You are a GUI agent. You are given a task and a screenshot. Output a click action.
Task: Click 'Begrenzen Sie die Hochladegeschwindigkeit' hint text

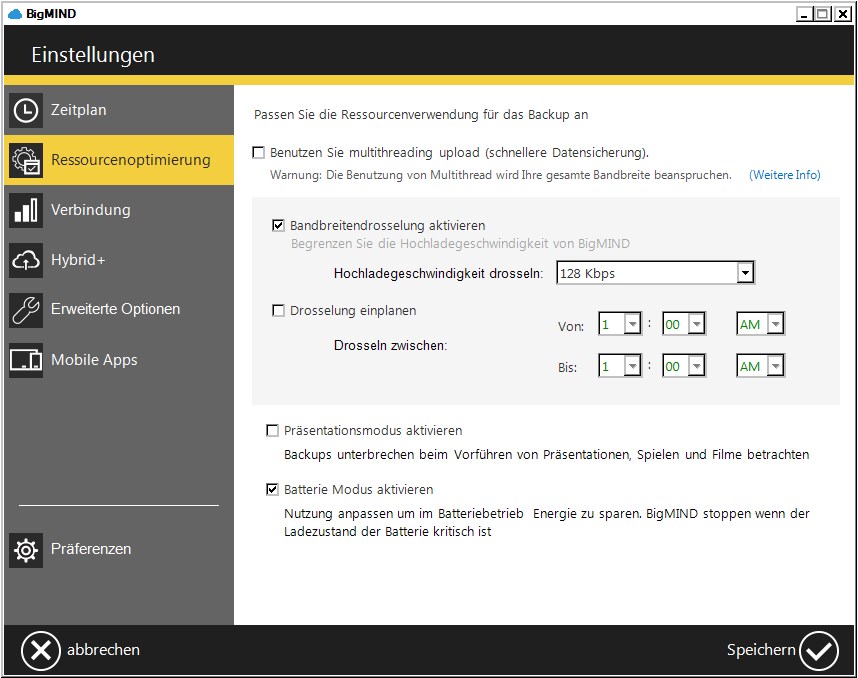coord(460,244)
